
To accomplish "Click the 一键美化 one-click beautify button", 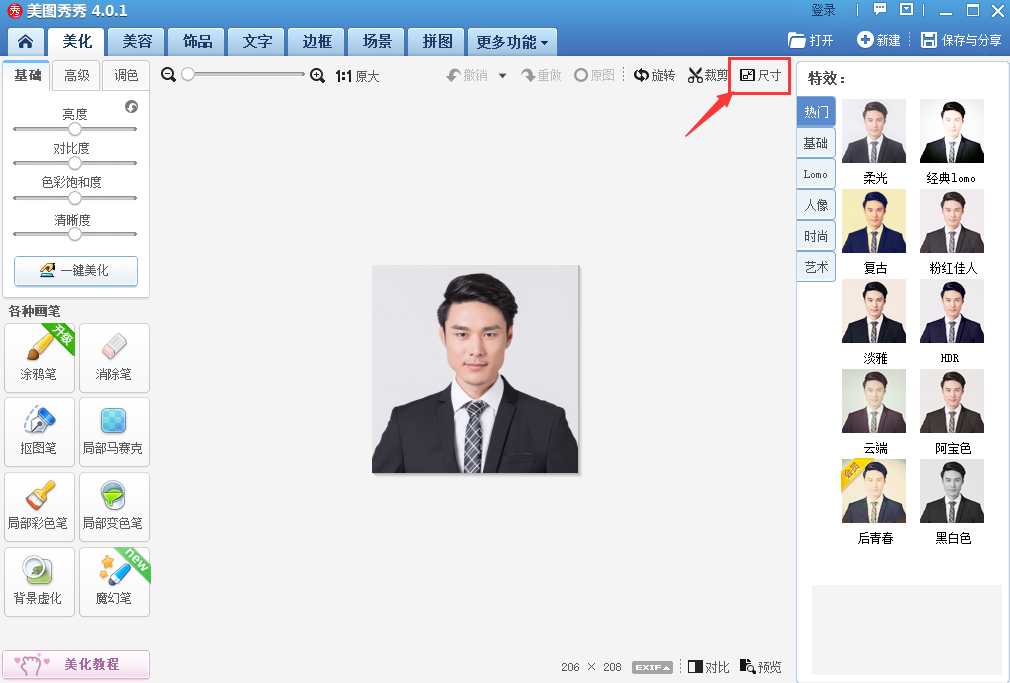I will point(76,271).
